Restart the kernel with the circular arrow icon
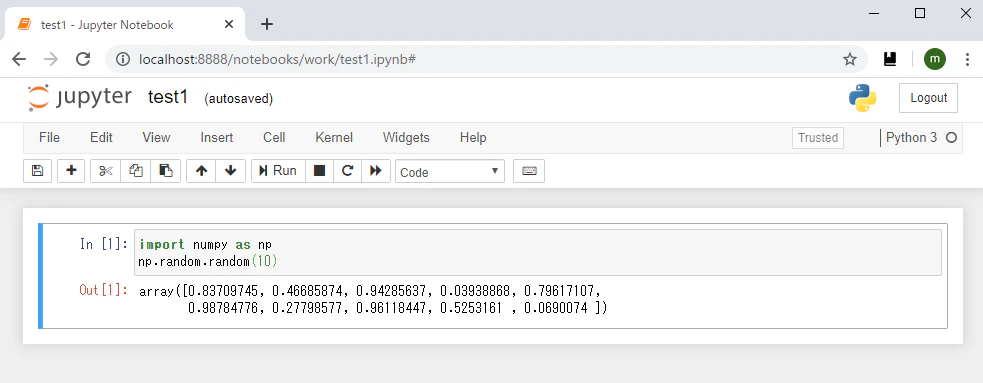The width and height of the screenshot is (983, 383). click(x=347, y=171)
